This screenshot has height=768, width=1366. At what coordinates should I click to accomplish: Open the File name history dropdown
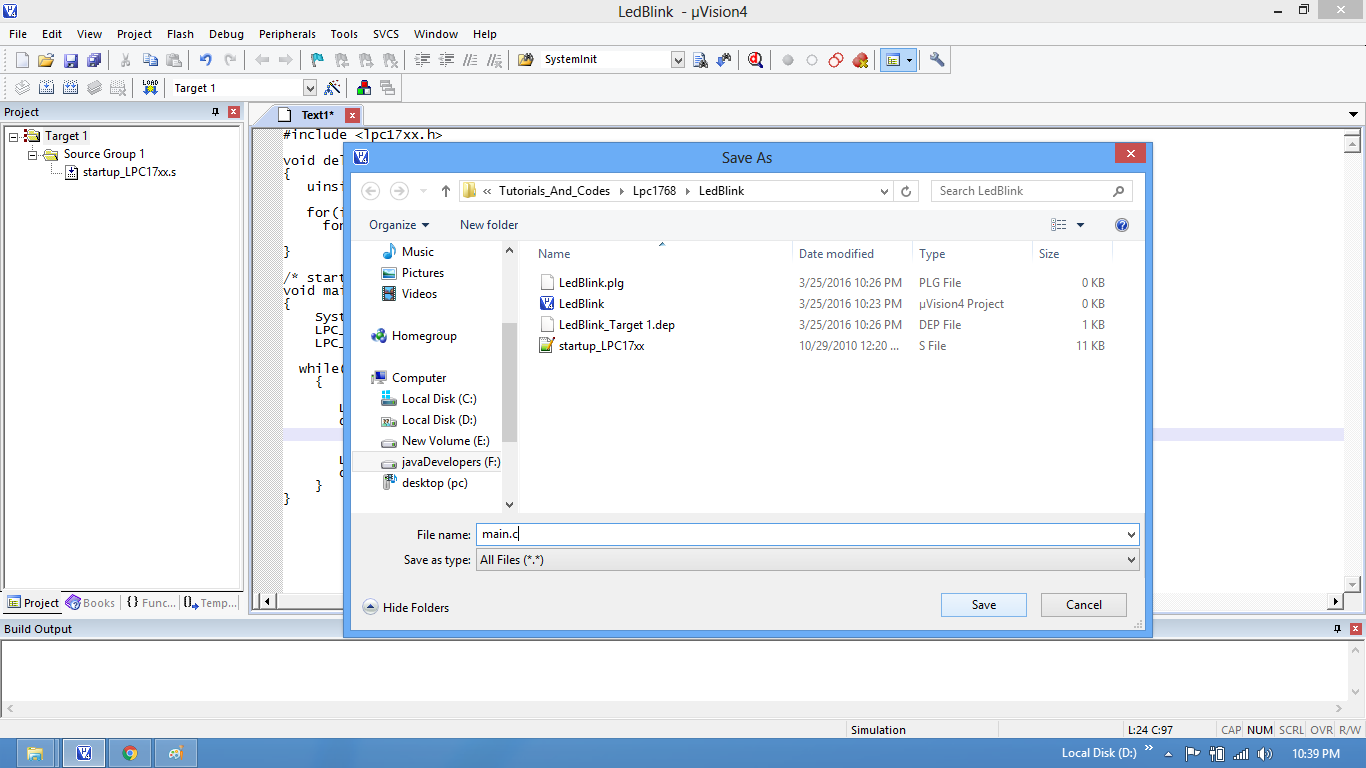(1131, 535)
